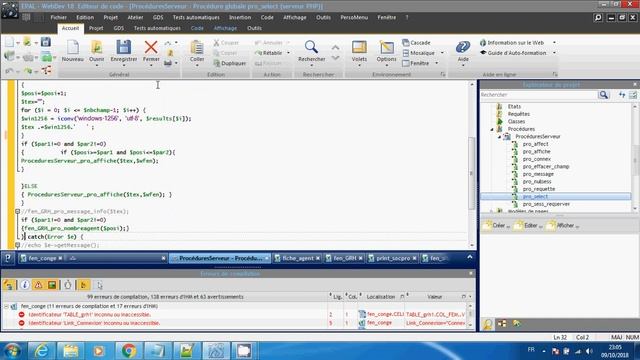640x360 pixels.
Task: Click the project explorer Rechercher field
Action: 538,95
